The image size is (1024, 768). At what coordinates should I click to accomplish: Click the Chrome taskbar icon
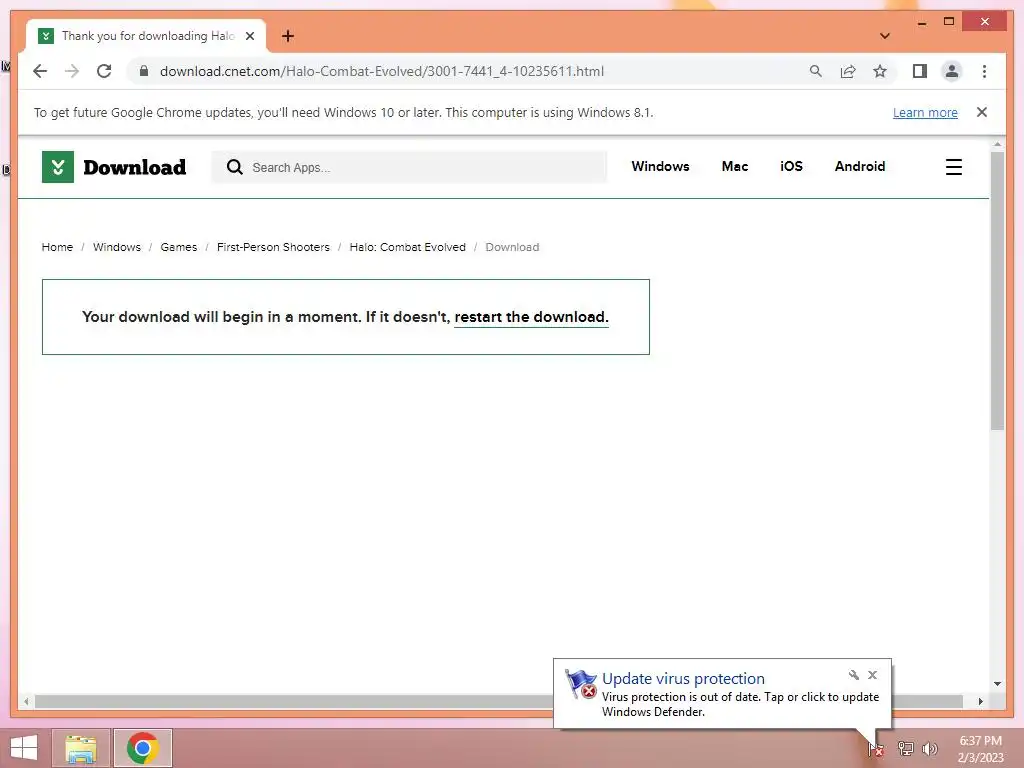click(143, 748)
